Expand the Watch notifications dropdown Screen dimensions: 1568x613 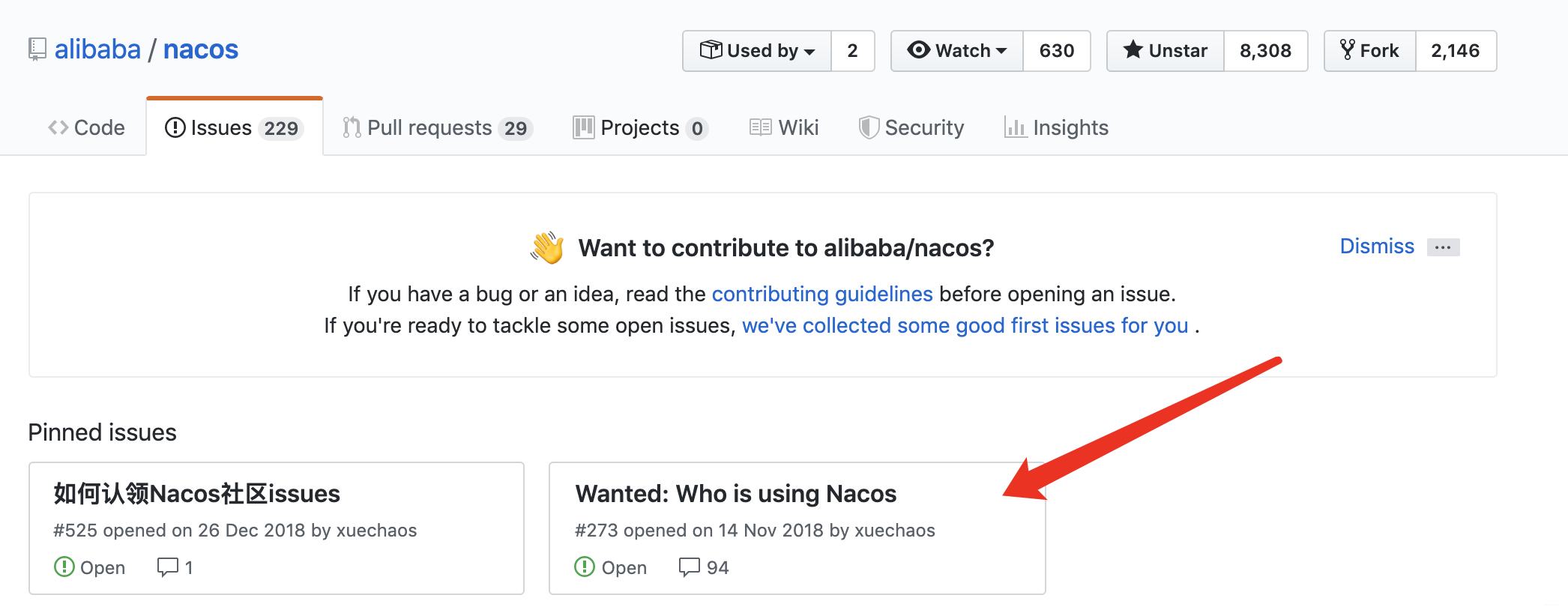click(x=957, y=51)
